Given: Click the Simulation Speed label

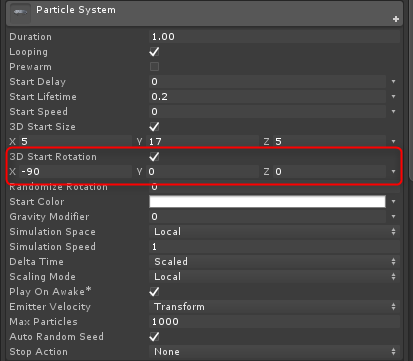Looking at the screenshot, I should pyautogui.click(x=53, y=247).
